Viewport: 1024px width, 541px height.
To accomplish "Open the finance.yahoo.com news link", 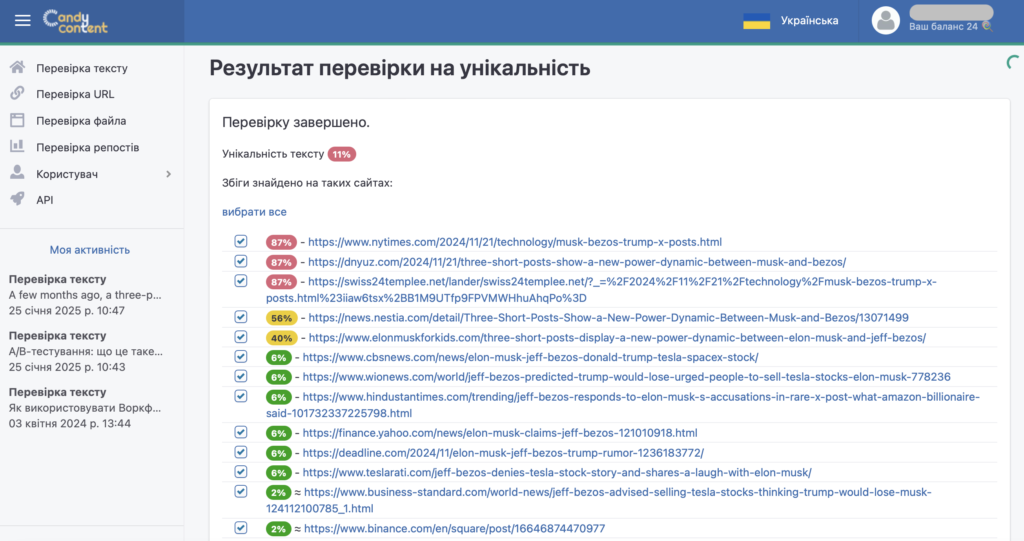I will pyautogui.click(x=500, y=433).
